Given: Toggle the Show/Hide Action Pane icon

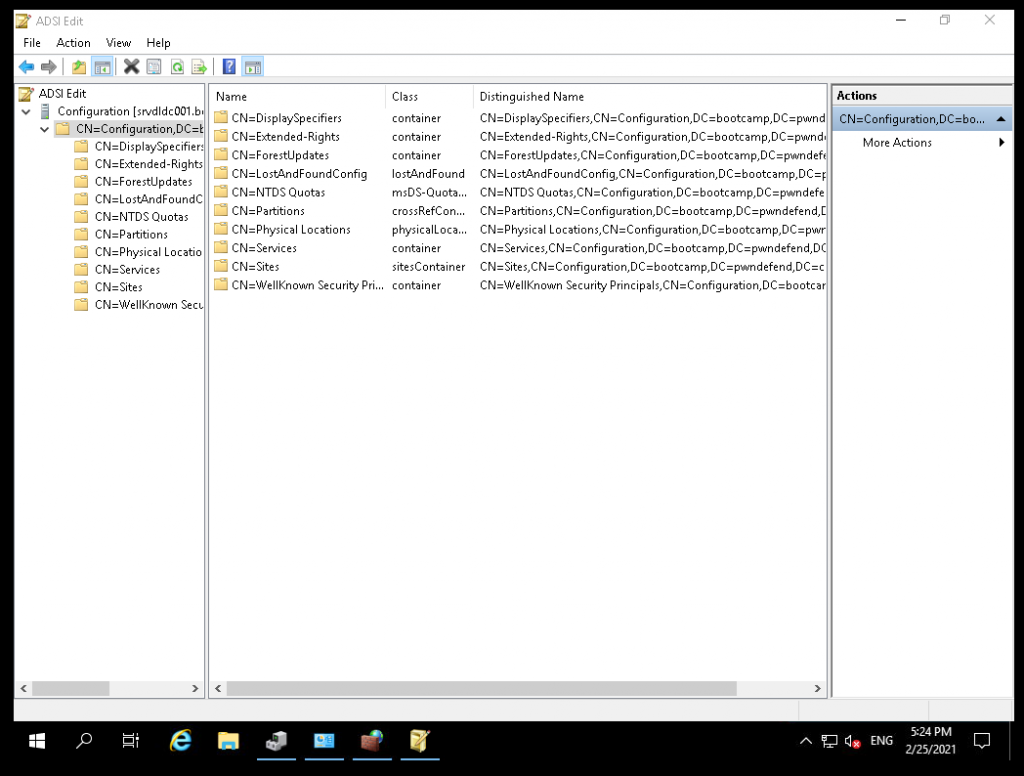Looking at the screenshot, I should 253,66.
